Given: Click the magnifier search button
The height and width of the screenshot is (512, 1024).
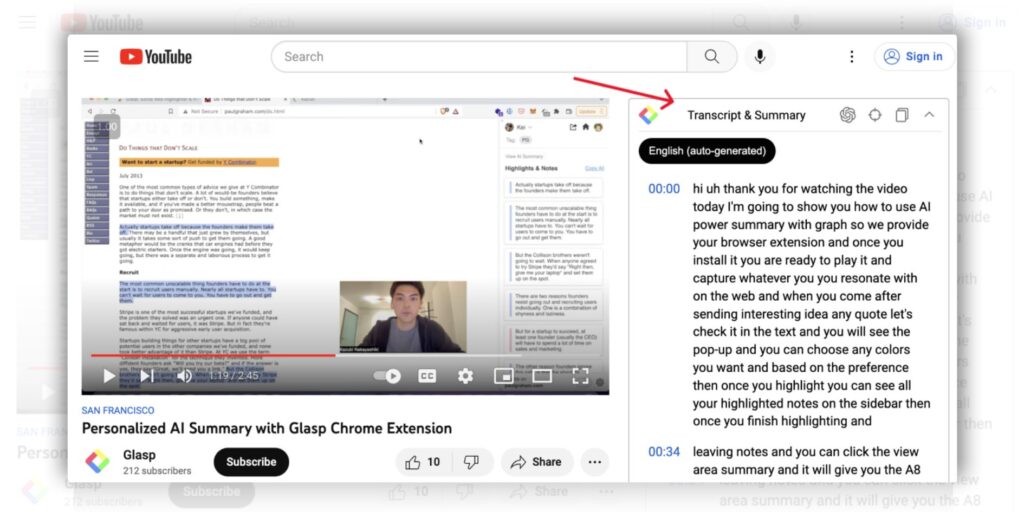Looking at the screenshot, I should (x=712, y=57).
